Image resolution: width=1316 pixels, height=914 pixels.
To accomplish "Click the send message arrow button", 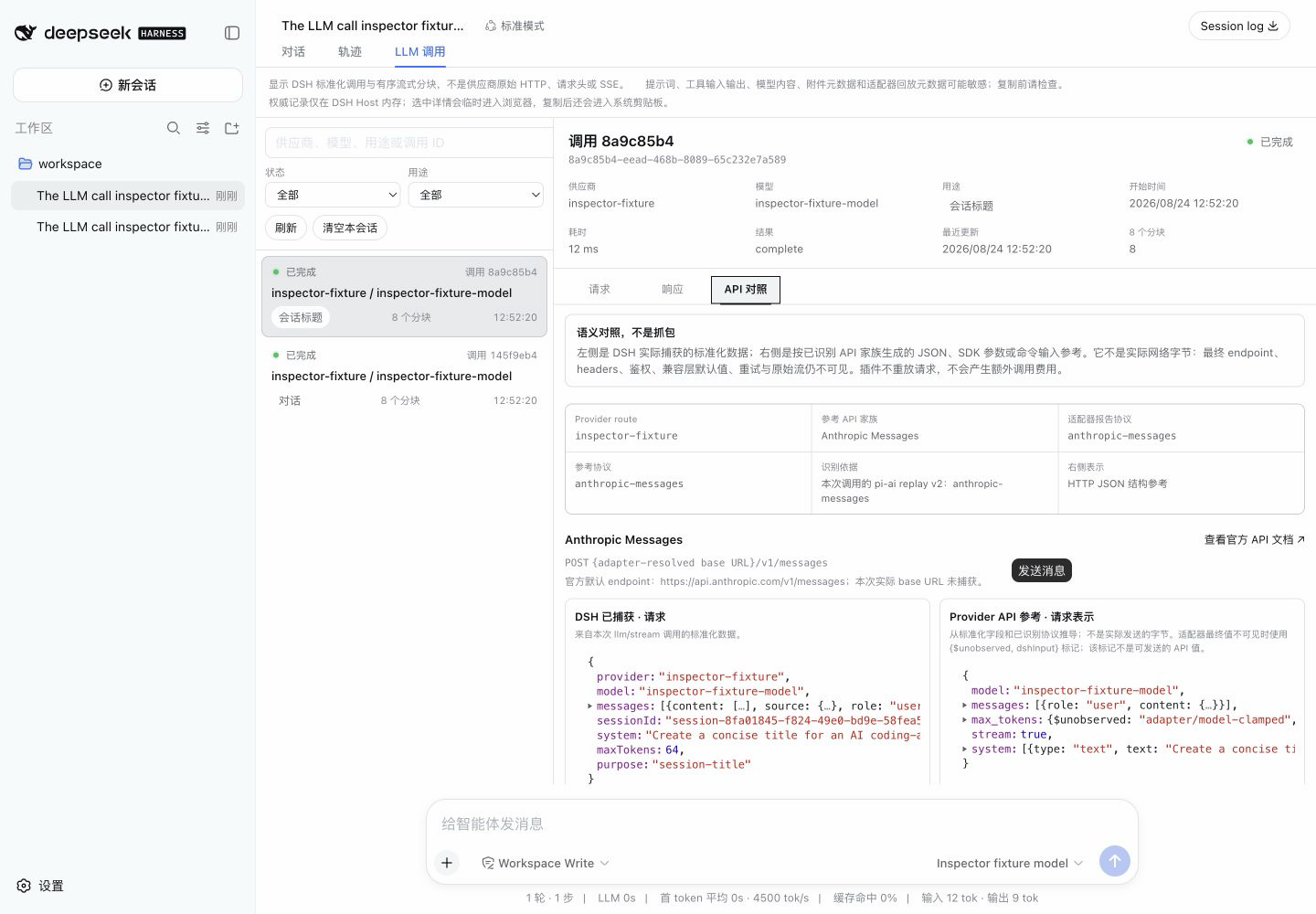I will click(1114, 861).
